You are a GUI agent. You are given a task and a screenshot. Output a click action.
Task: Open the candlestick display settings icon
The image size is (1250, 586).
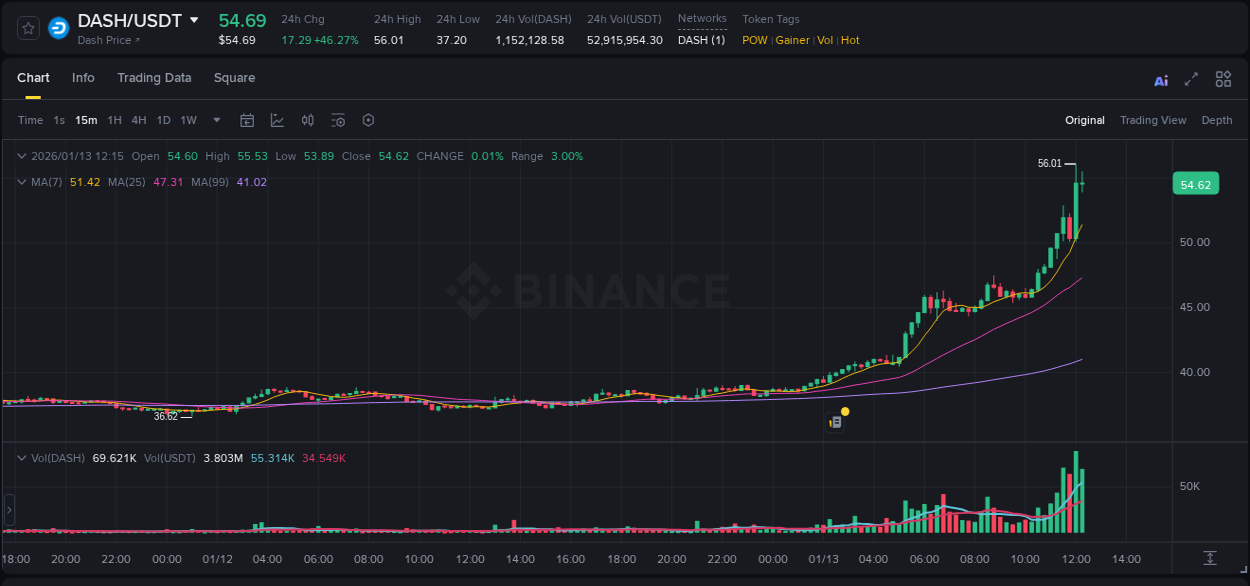coord(307,120)
